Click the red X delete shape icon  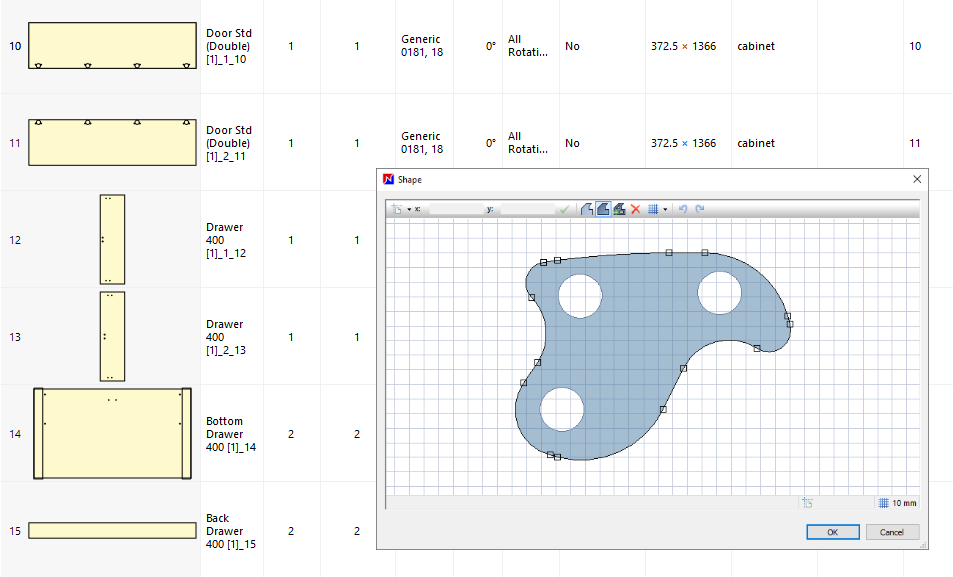636,209
